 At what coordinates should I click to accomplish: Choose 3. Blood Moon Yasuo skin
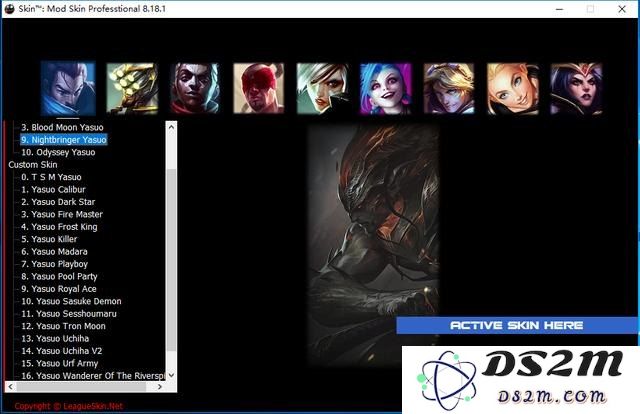[x=62, y=127]
